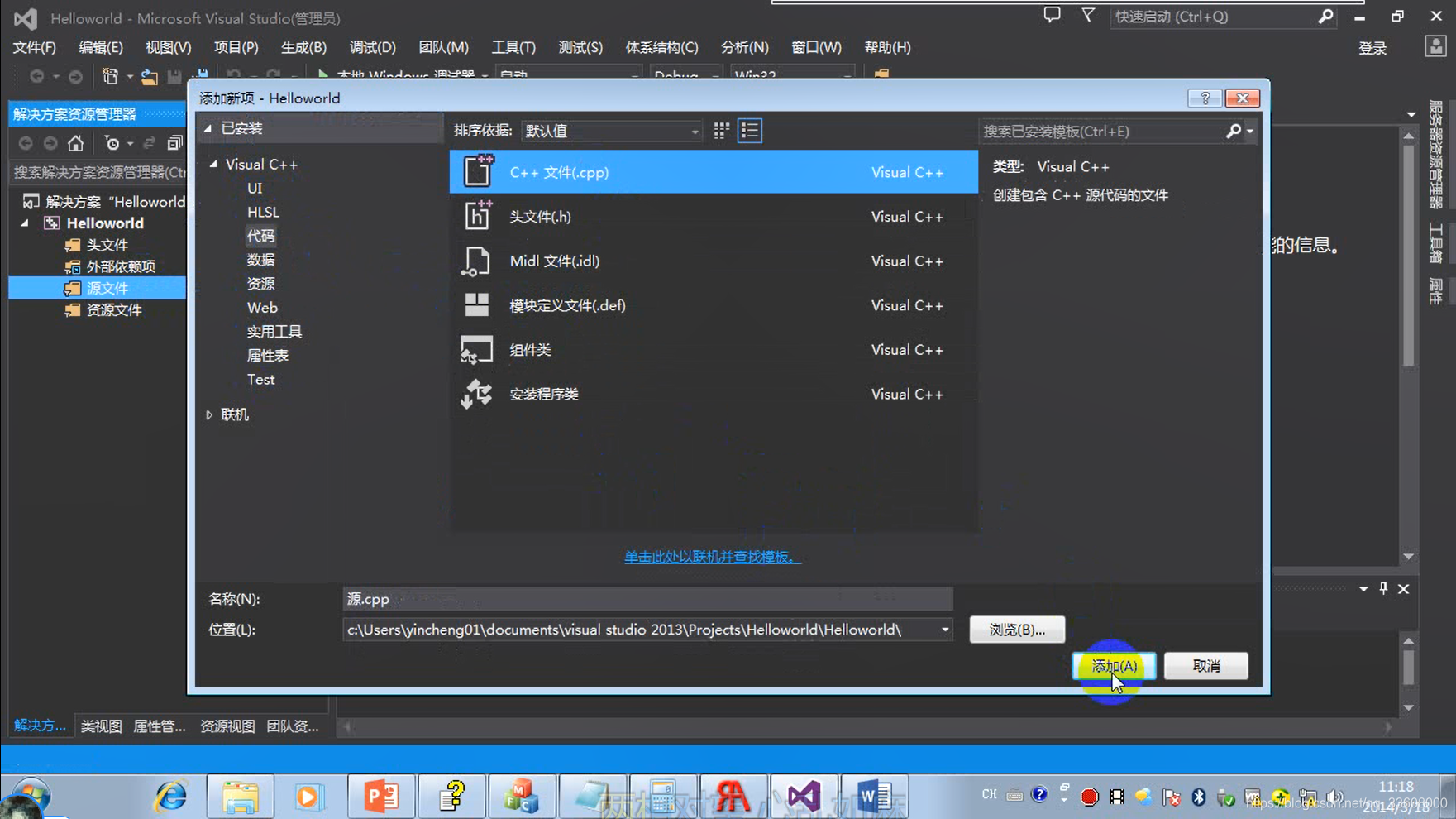Pin the output panel with auto-hide pin icon
The height and width of the screenshot is (819, 1456).
pos(1383,589)
